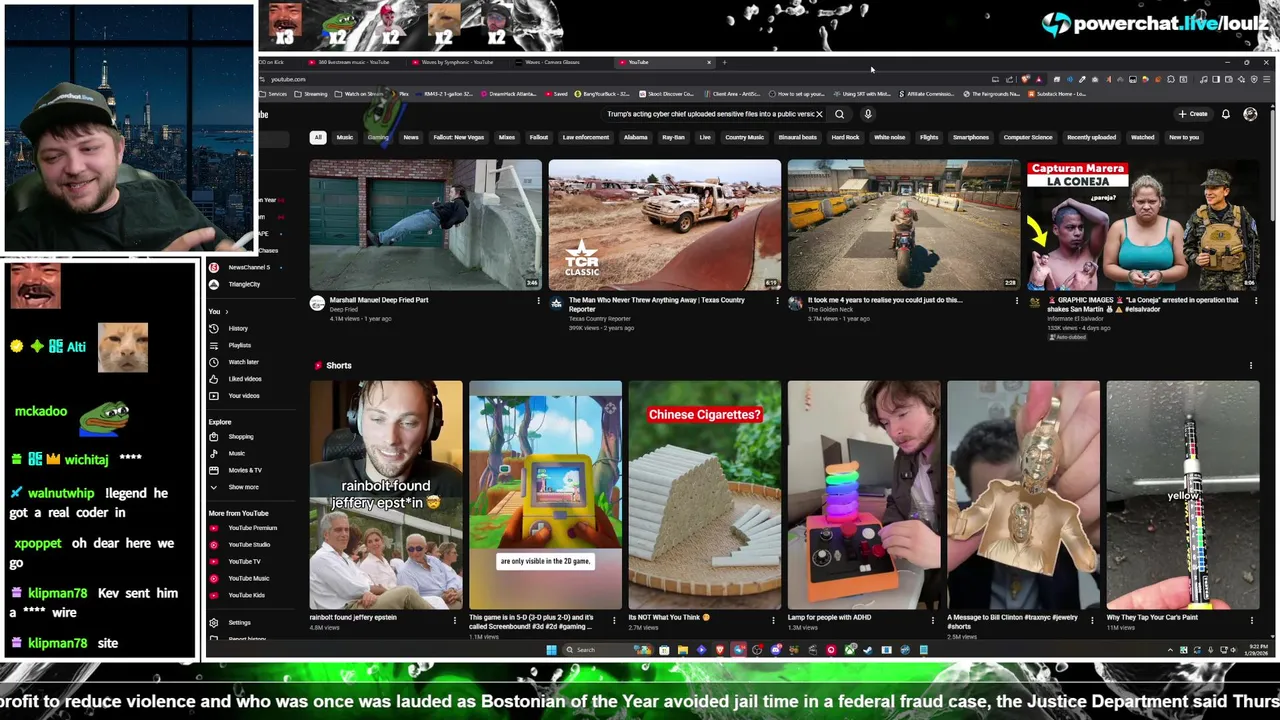1280x720 pixels.
Task: Play the Bill Clinton jewelry short thumbnail
Action: [1023, 495]
